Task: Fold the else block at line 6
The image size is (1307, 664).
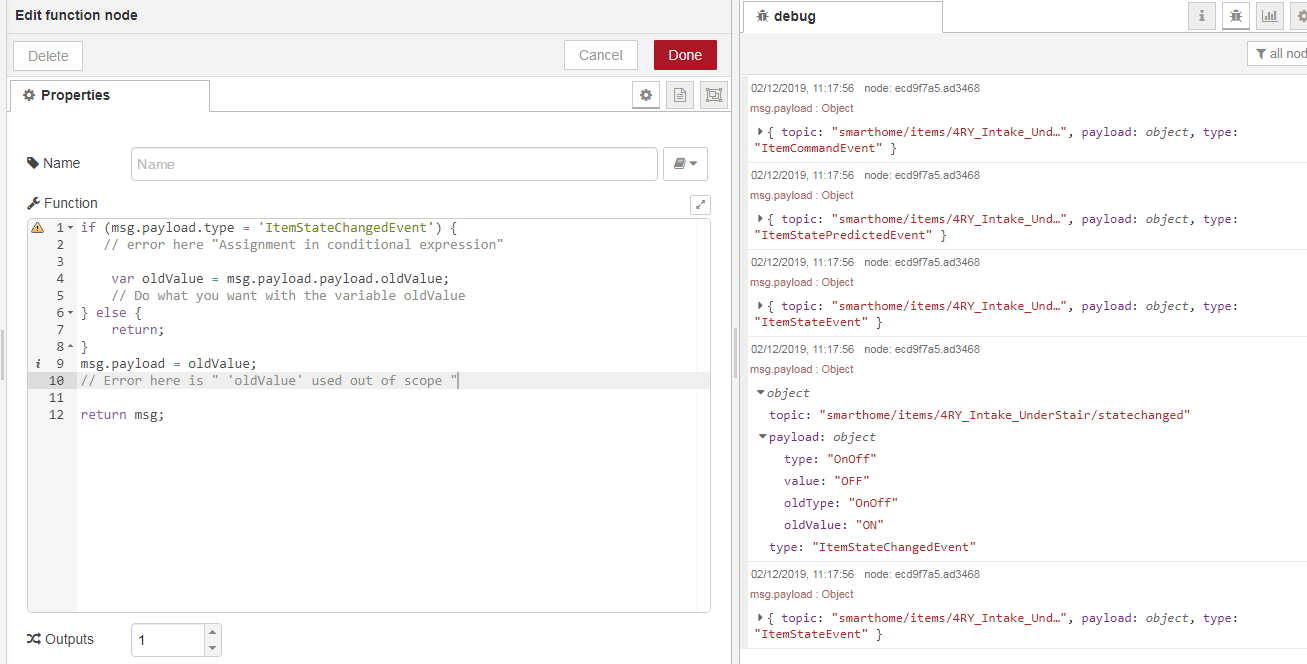Action: pyautogui.click(x=70, y=313)
